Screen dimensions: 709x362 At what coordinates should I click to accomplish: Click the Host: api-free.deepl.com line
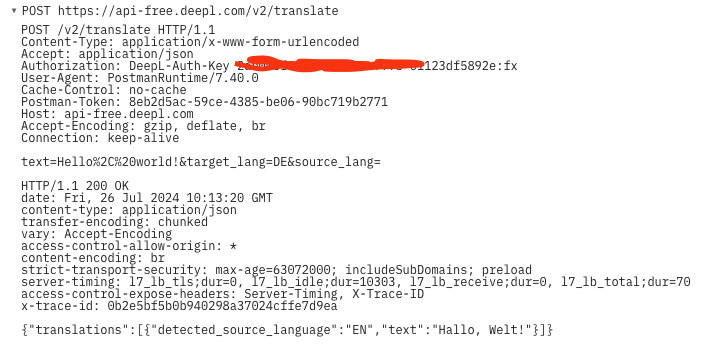(107, 114)
